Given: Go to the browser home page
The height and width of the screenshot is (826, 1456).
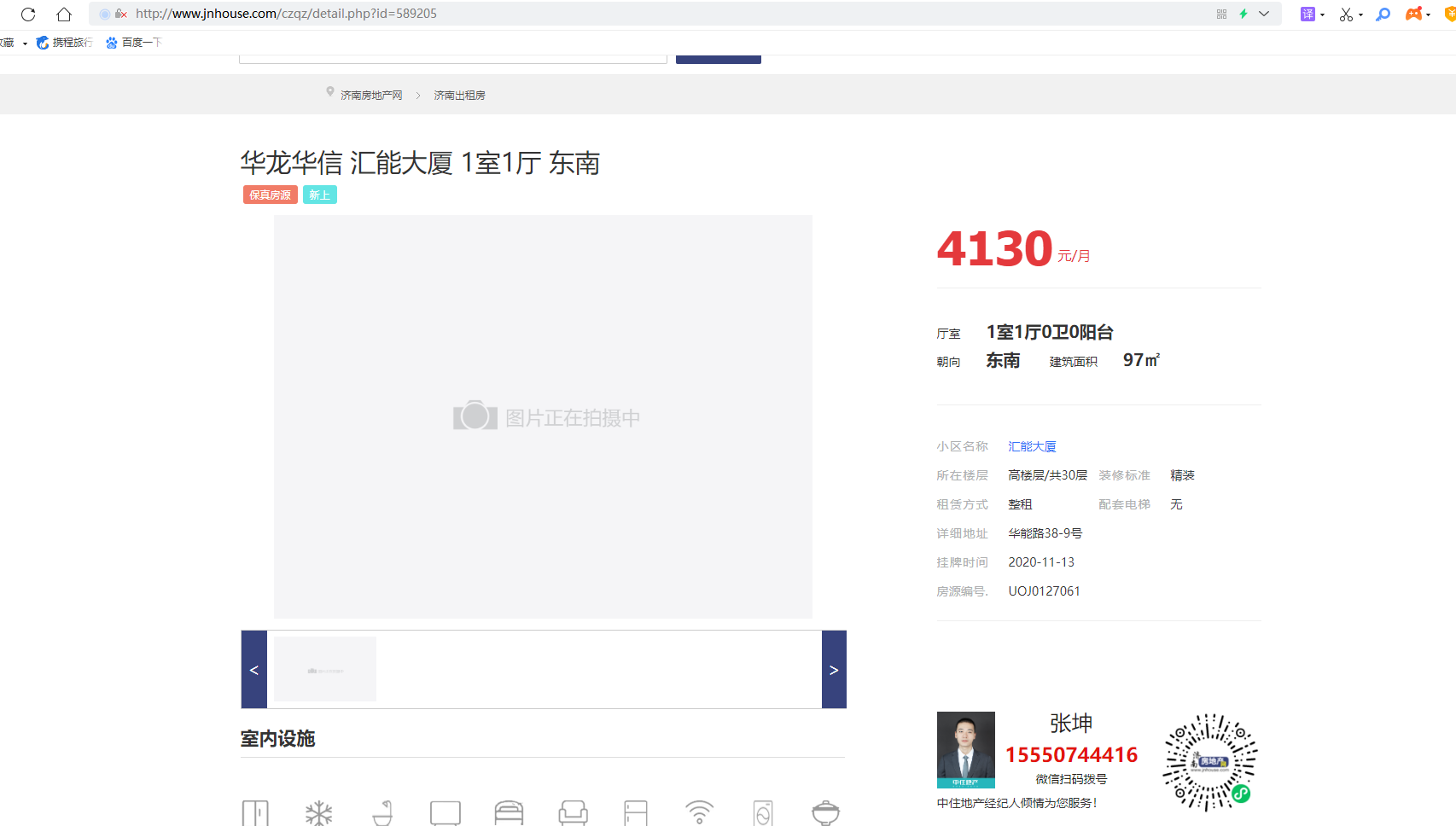Looking at the screenshot, I should 64,14.
